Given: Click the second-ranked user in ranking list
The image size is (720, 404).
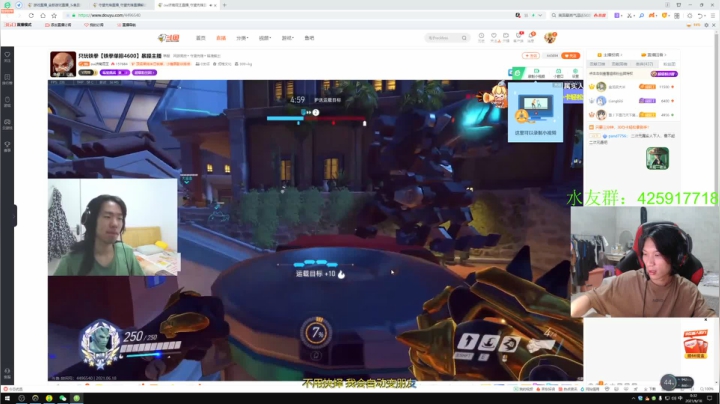Looking at the screenshot, I should click(x=633, y=101).
